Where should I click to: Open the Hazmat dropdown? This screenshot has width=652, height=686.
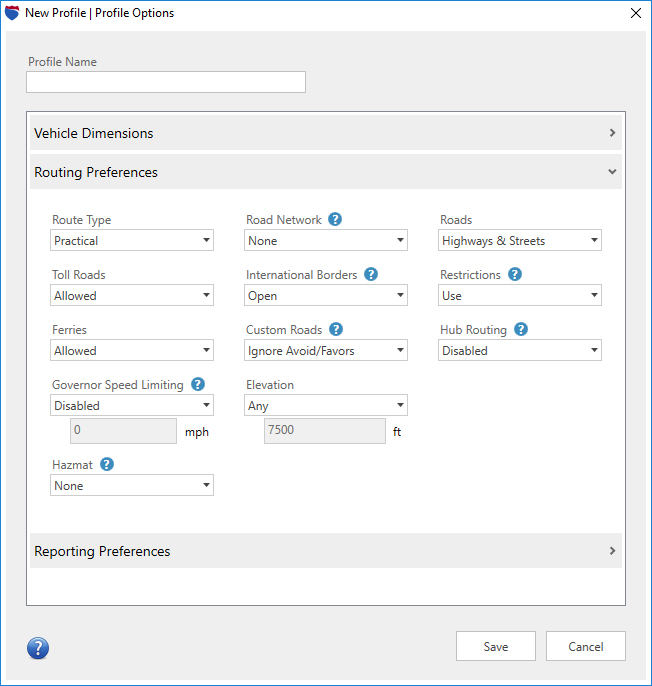(x=132, y=486)
